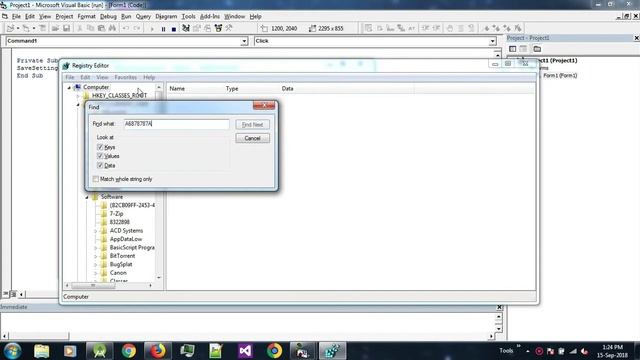Viewport: 640px width, 360px height.
Task: Click the Undo toolbar icon
Action: coord(126,28)
